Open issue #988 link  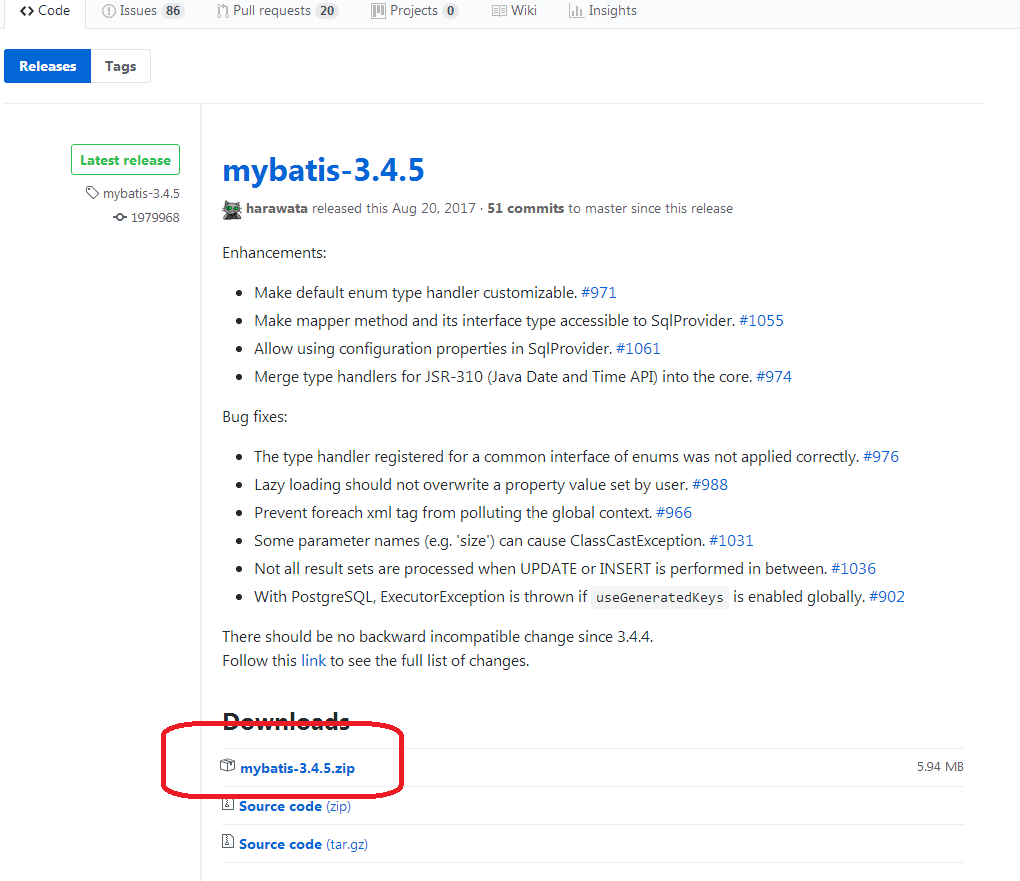[x=710, y=485]
